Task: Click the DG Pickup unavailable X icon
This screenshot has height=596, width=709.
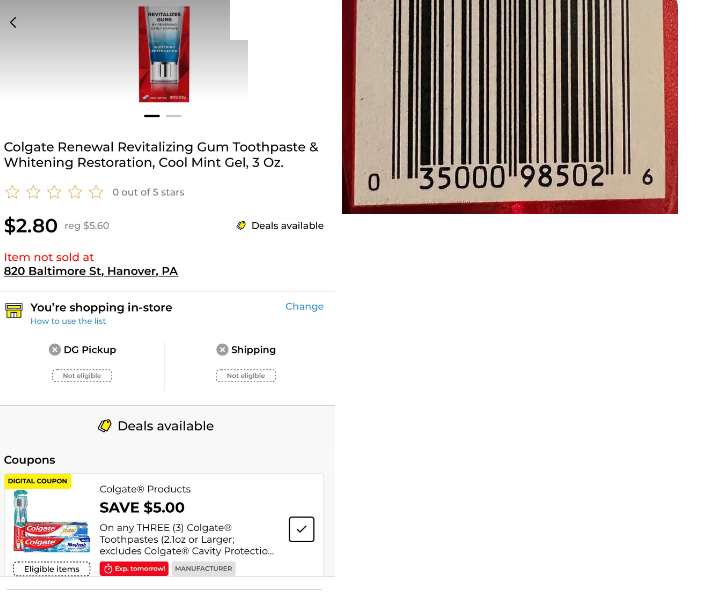Action: (x=55, y=350)
